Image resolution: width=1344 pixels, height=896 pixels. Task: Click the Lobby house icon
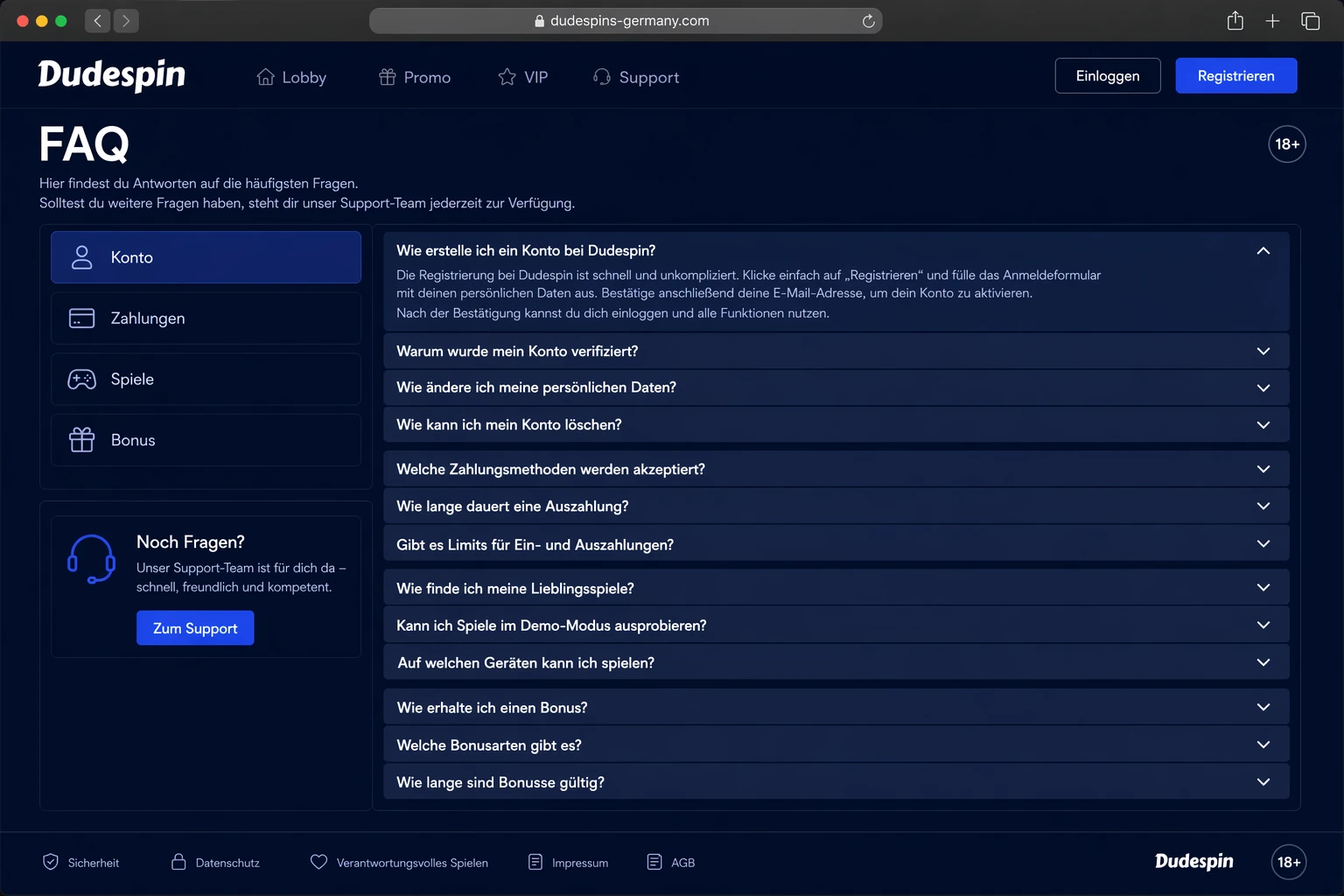(265, 77)
